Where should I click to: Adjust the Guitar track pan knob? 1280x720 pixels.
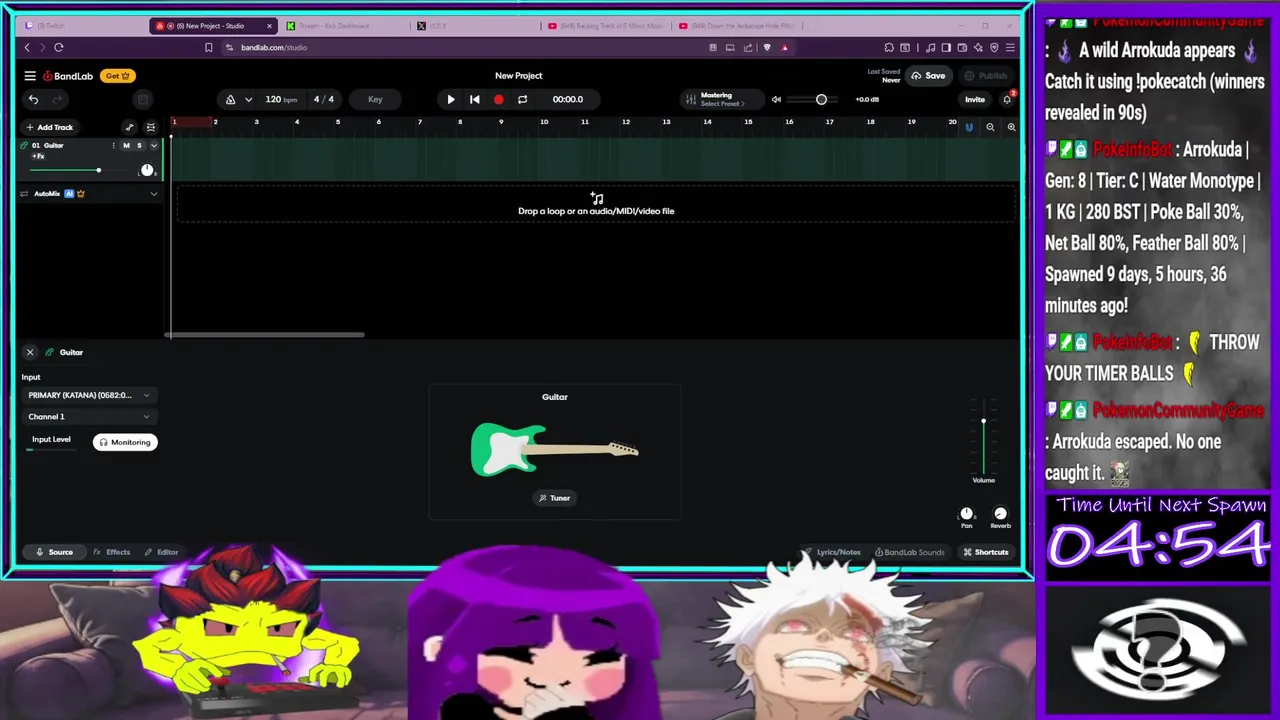coord(147,170)
